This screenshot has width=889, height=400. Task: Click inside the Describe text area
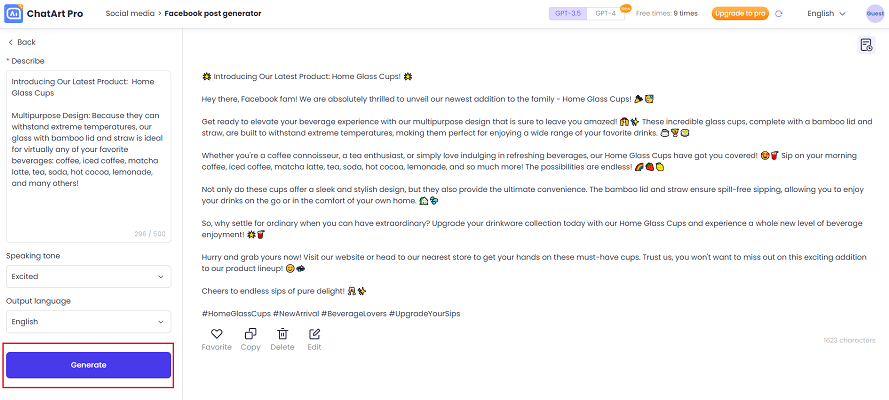[88, 156]
